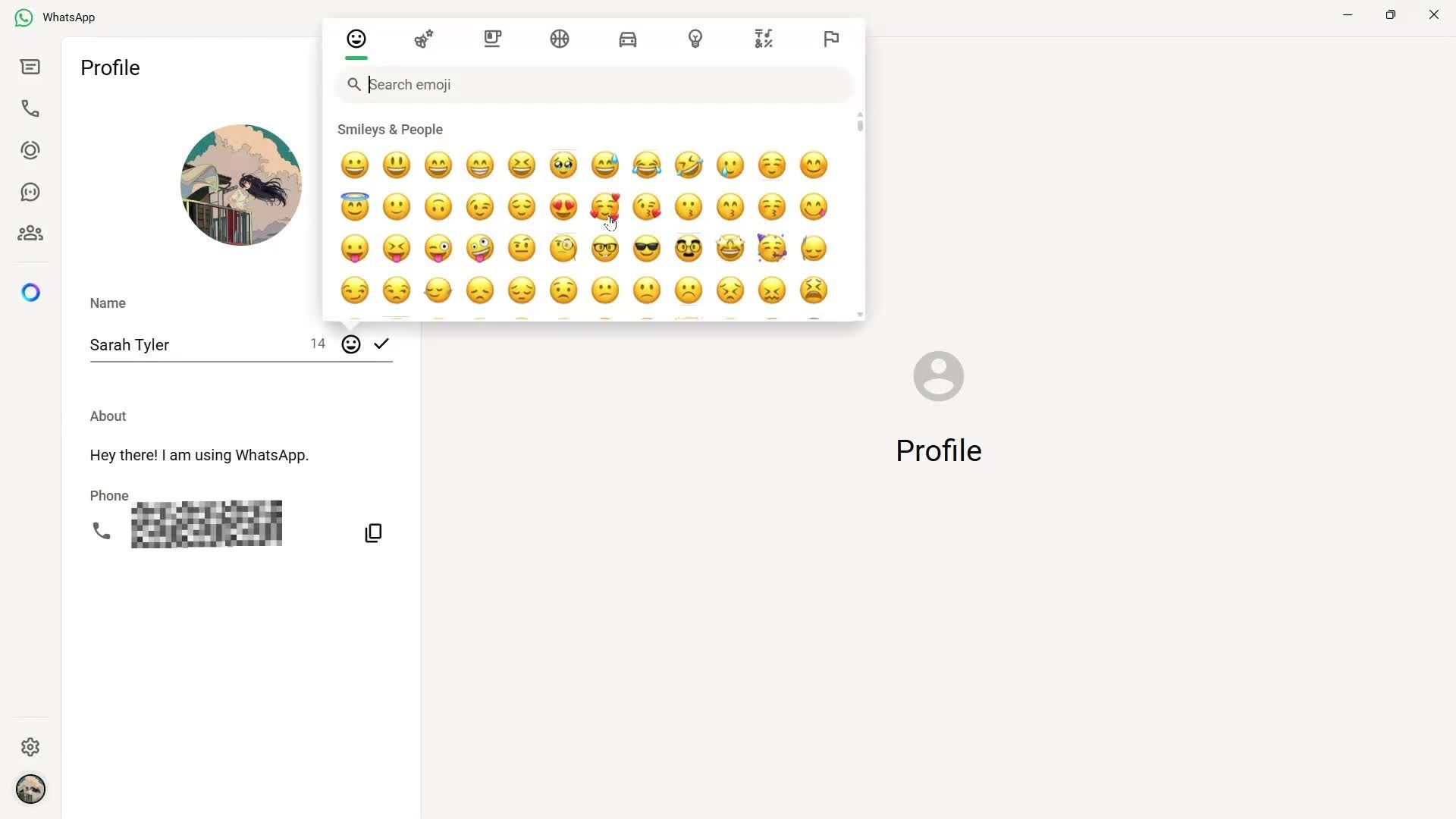Switch to the Activities emoji category
The width and height of the screenshot is (1456, 819).
click(x=560, y=39)
